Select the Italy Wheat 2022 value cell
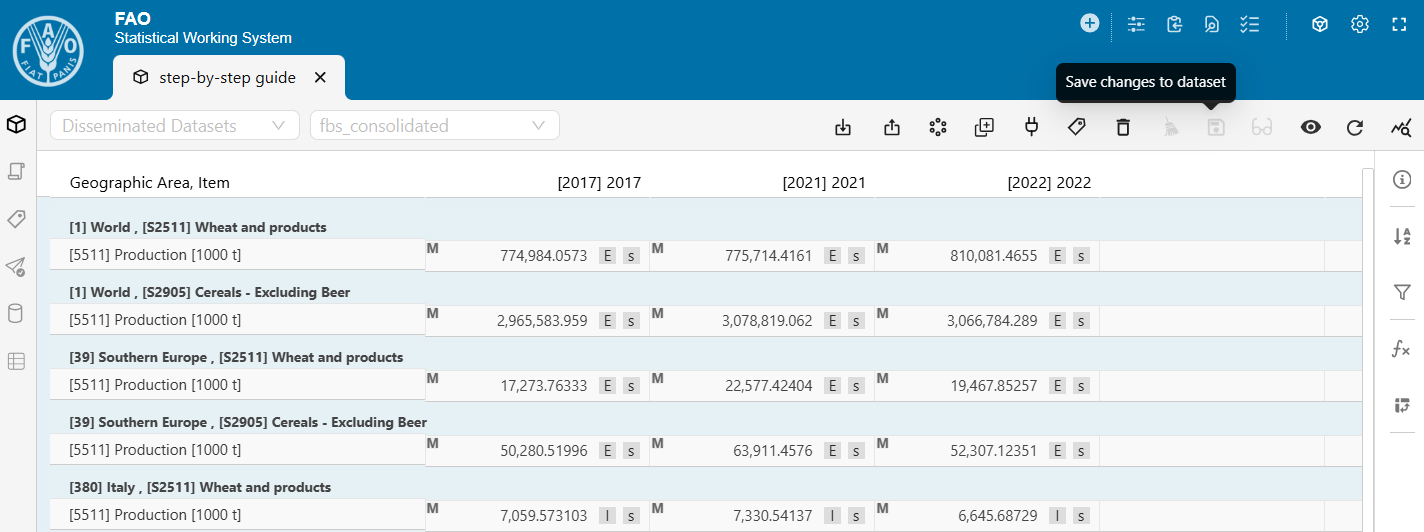 click(992, 515)
